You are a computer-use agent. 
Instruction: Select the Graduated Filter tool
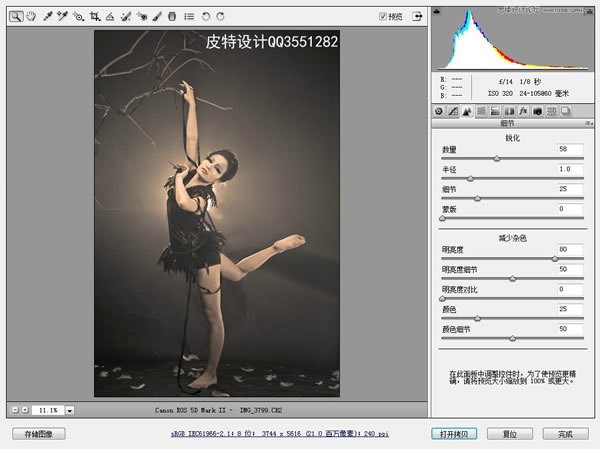tap(172, 16)
